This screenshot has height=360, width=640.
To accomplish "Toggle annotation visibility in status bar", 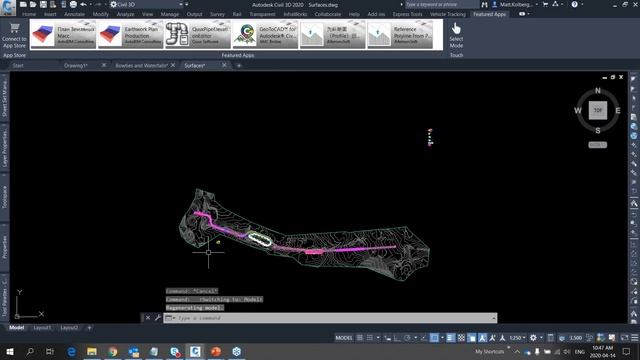I will [482, 338].
